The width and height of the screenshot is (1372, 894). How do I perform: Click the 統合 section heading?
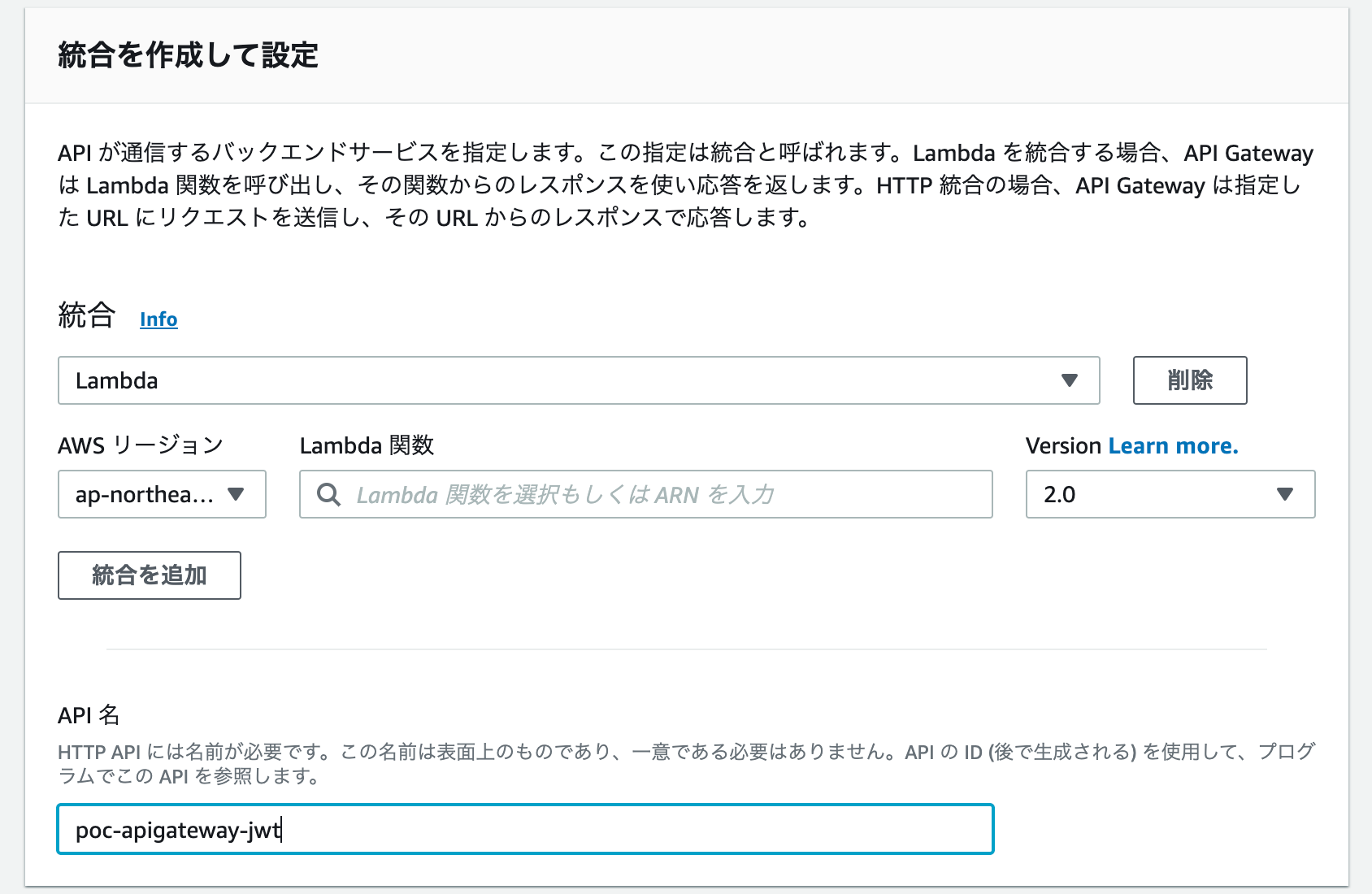tap(87, 315)
